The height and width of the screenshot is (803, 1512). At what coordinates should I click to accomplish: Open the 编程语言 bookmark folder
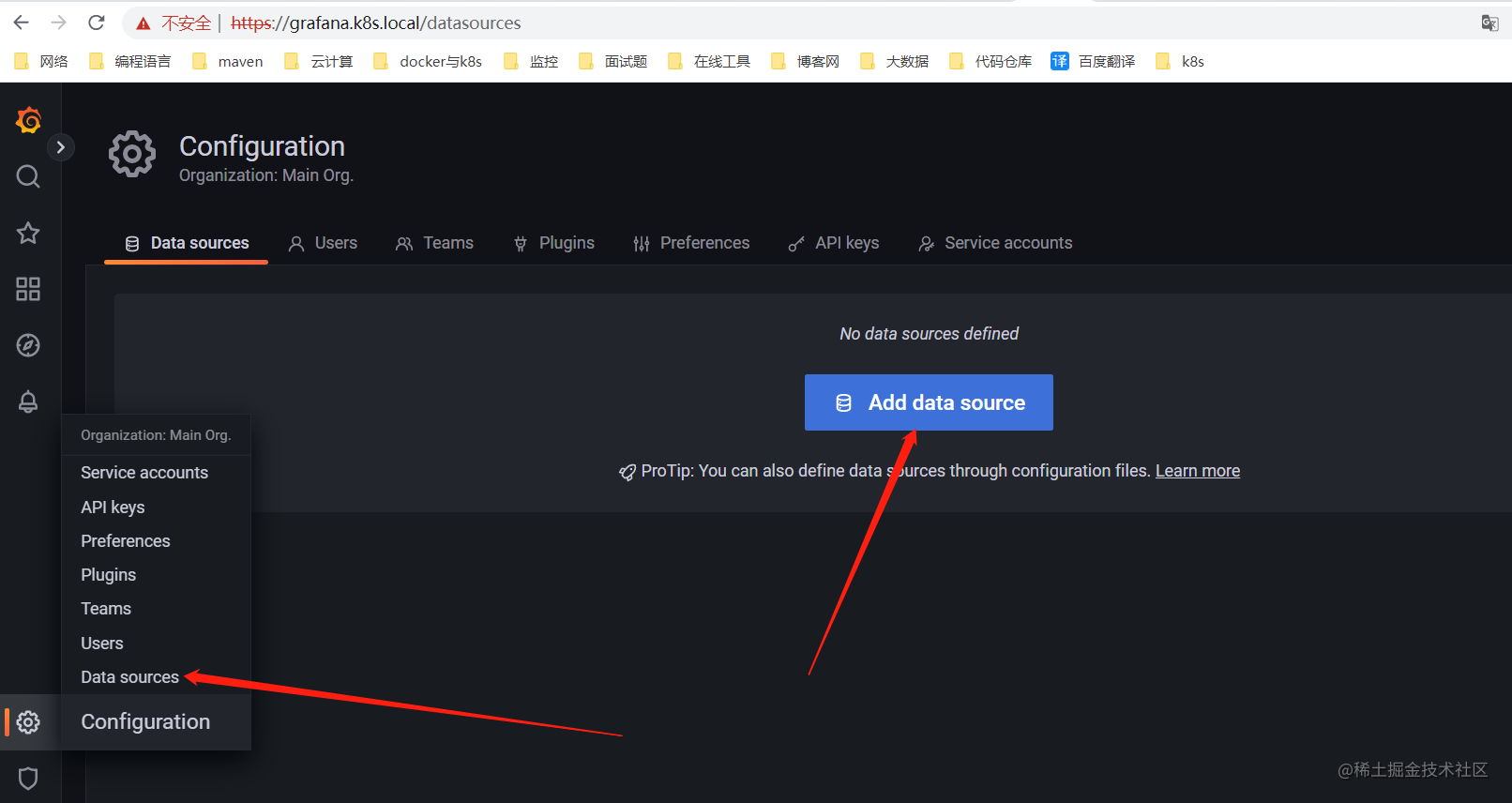130,61
